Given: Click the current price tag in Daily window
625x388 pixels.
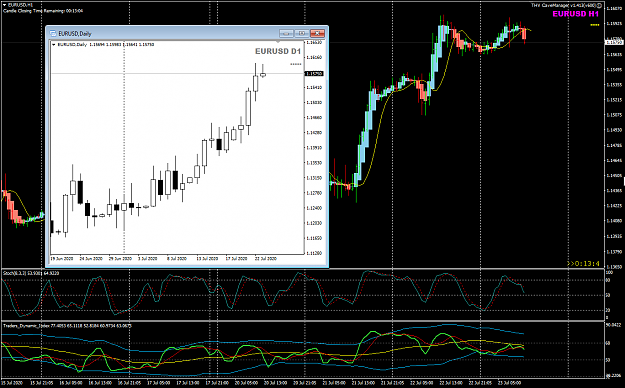Looking at the screenshot, I should pos(314,74).
